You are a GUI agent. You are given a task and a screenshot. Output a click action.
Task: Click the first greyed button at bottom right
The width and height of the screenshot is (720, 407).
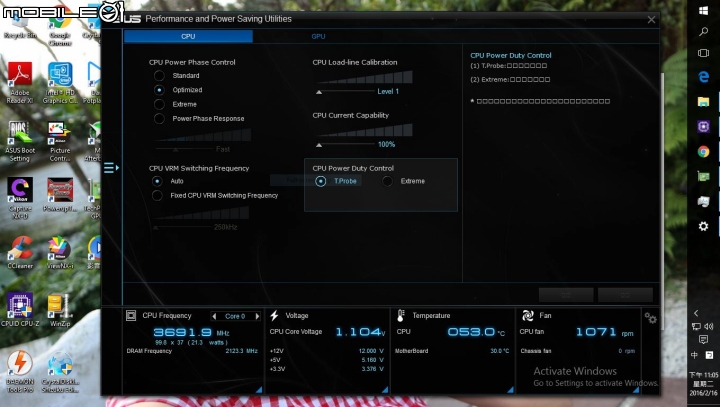(566, 295)
